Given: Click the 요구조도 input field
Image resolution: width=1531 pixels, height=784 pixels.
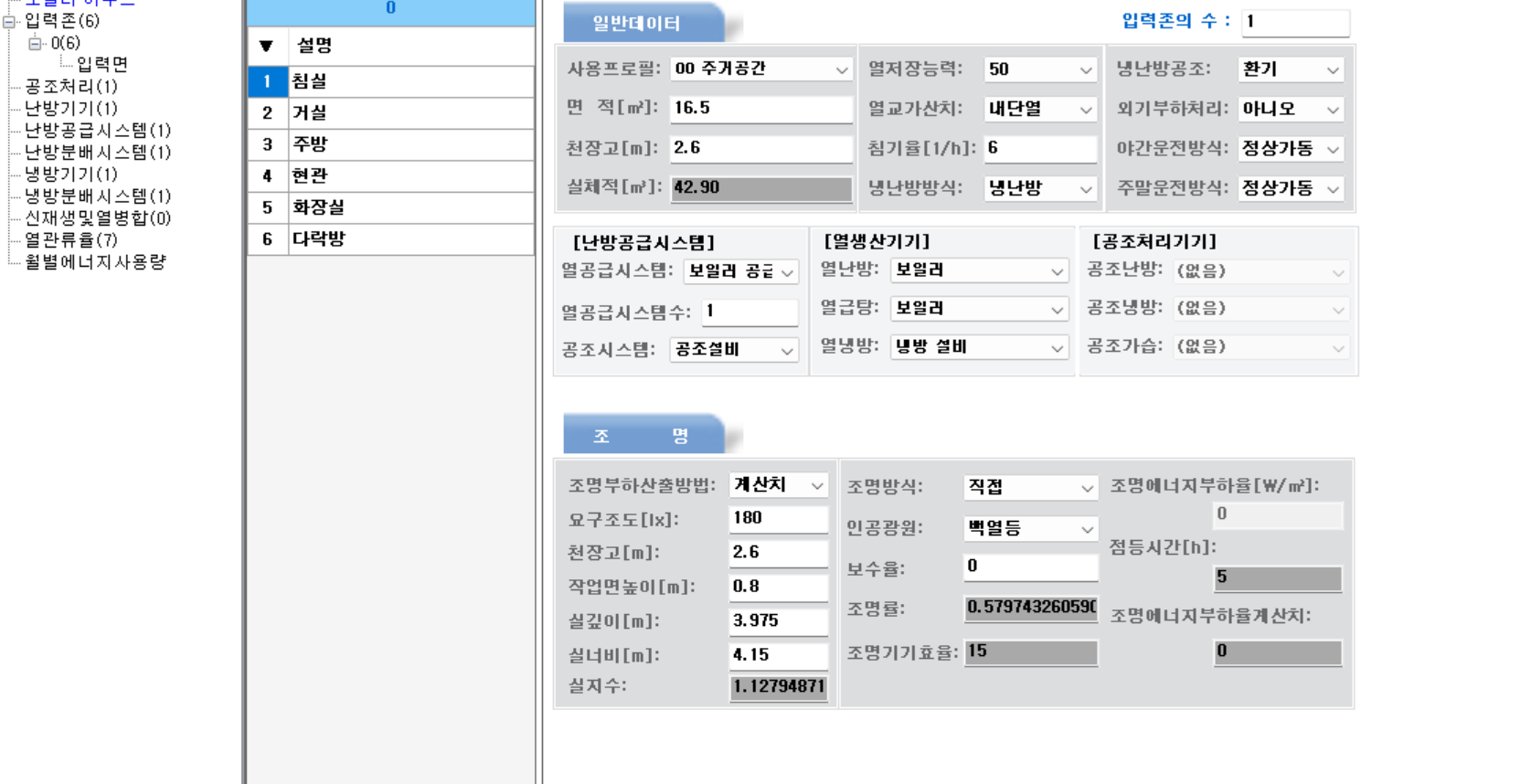Looking at the screenshot, I should [x=778, y=518].
